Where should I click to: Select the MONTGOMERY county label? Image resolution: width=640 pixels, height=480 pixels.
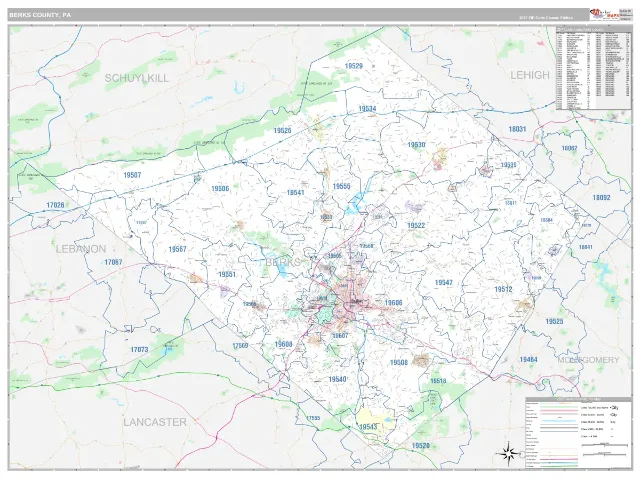[x=588, y=360]
